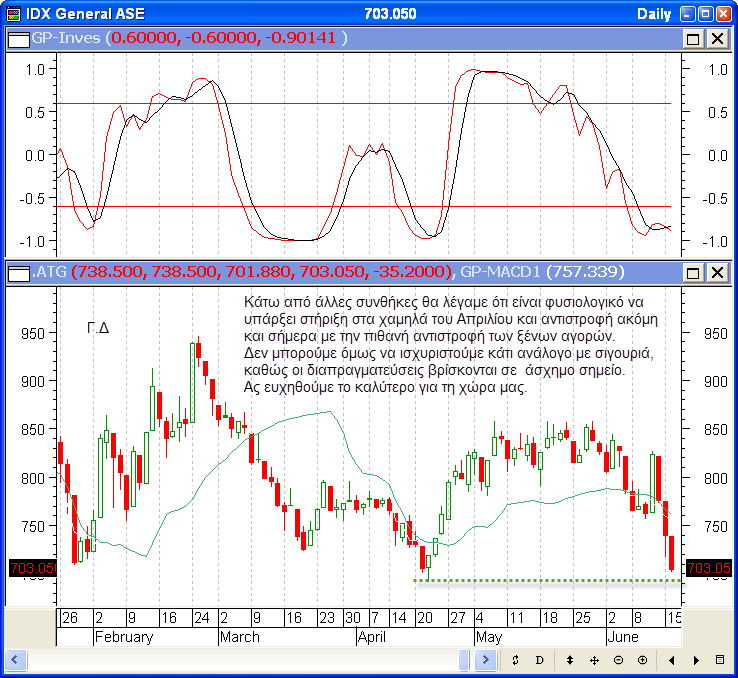Close the GP-Inves indicator pane

(718, 39)
